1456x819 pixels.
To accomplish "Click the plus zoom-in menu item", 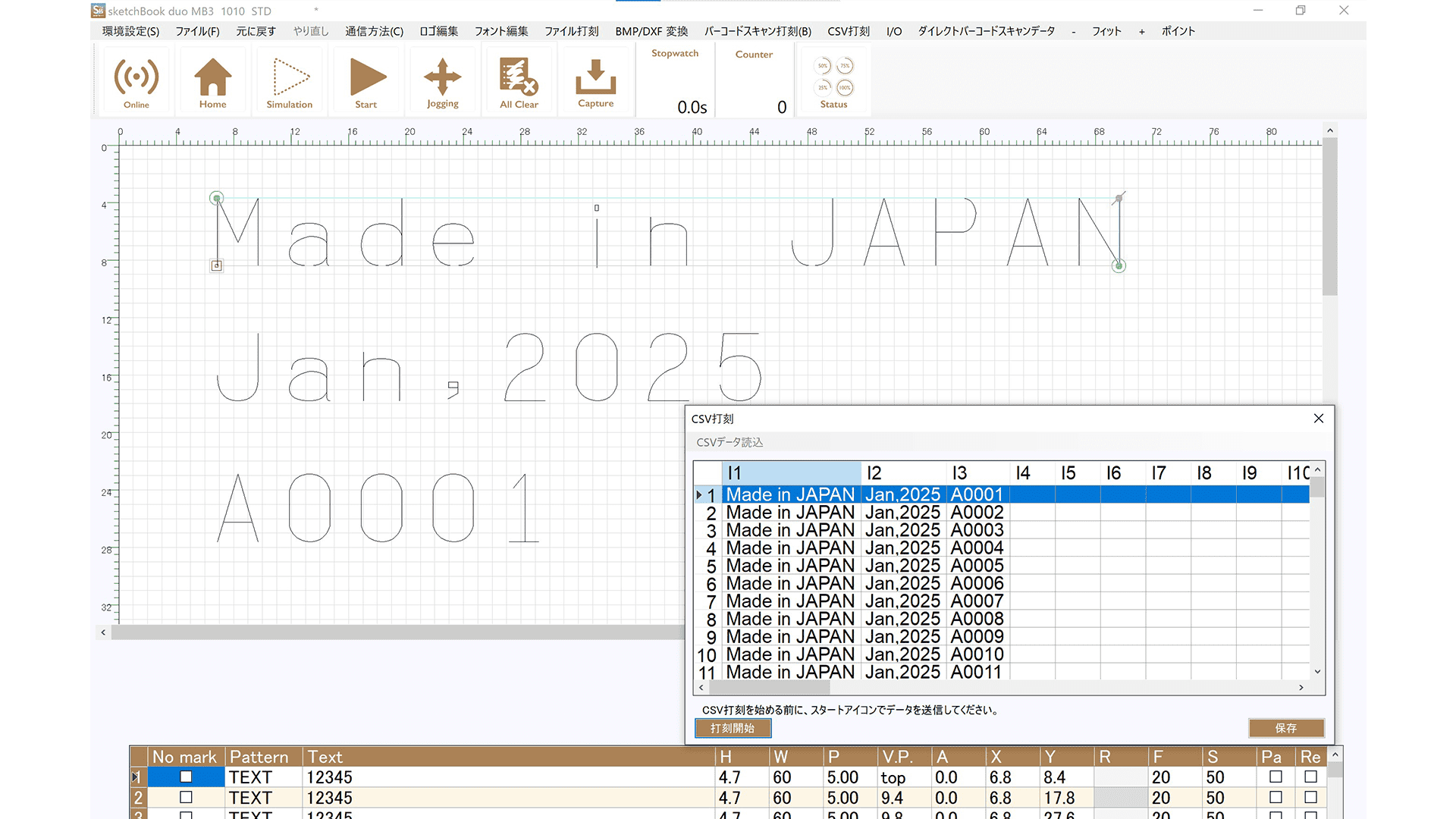I will point(1141,31).
